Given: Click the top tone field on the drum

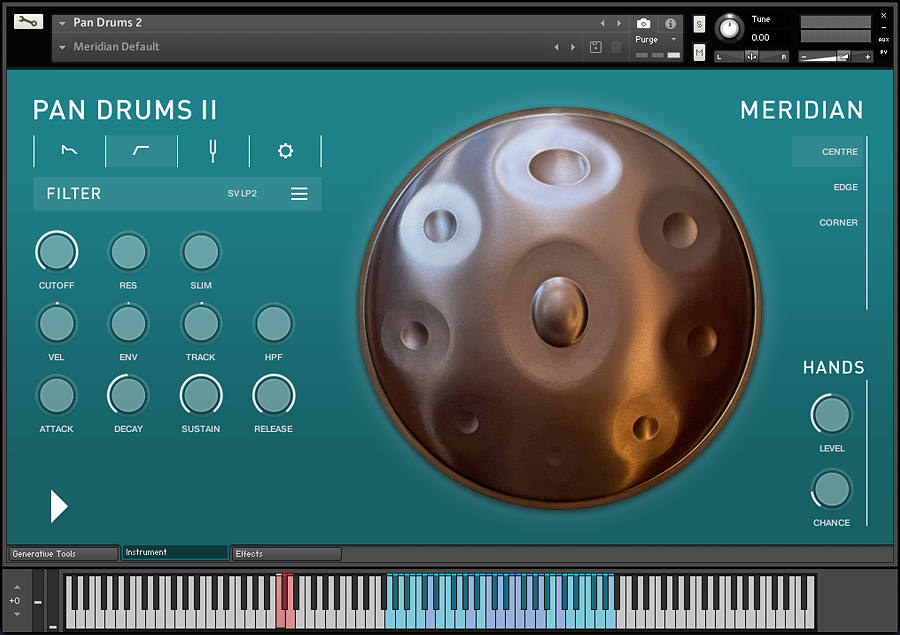Looking at the screenshot, I should 559,166.
